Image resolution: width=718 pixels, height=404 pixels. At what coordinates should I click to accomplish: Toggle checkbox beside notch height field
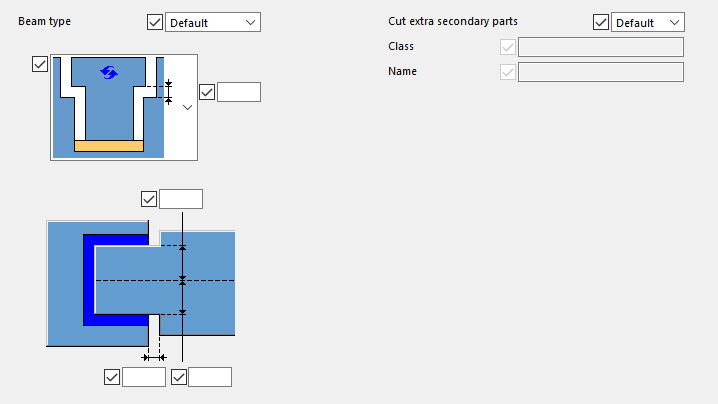coord(207,92)
